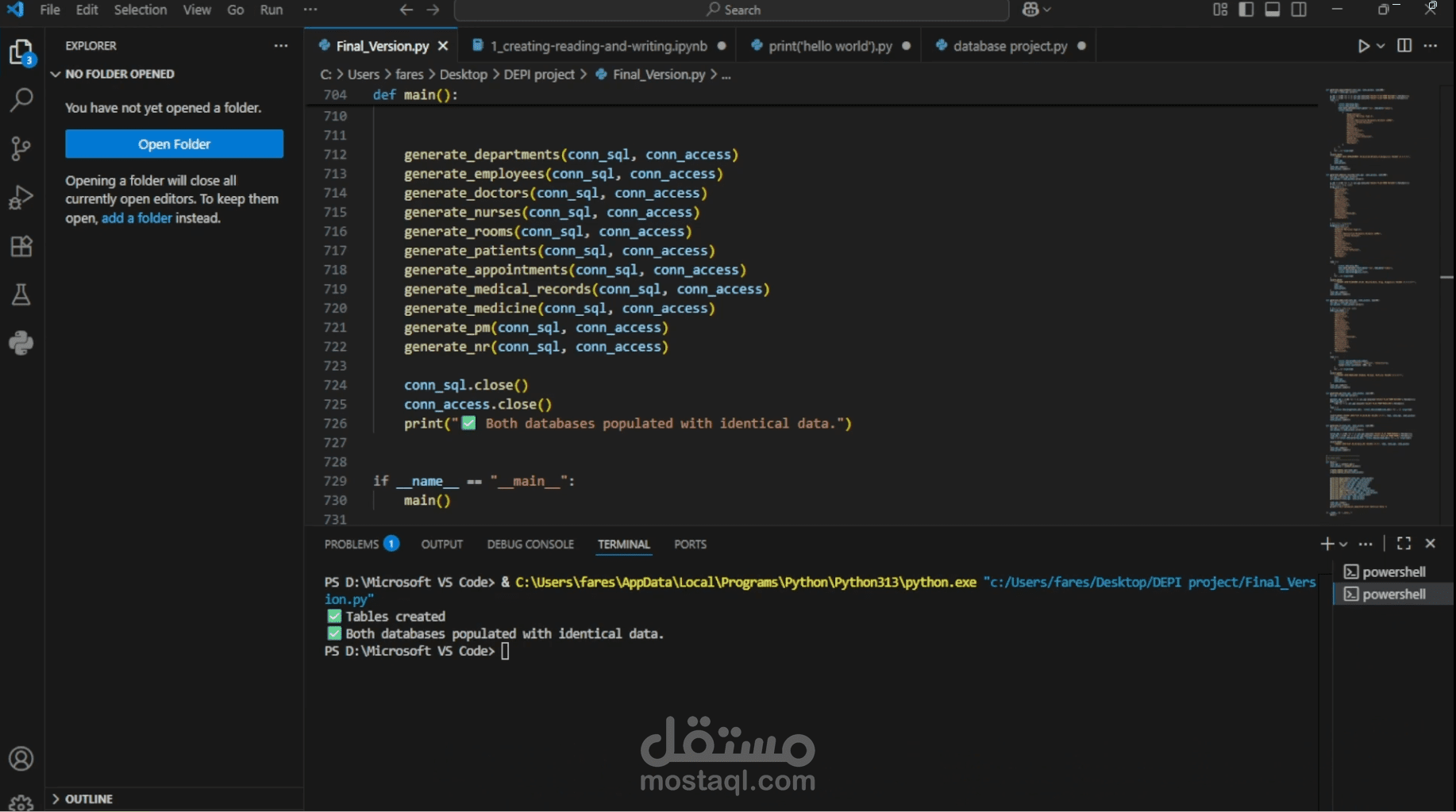Open the Python extension view
1456x812 pixels.
coord(21,343)
